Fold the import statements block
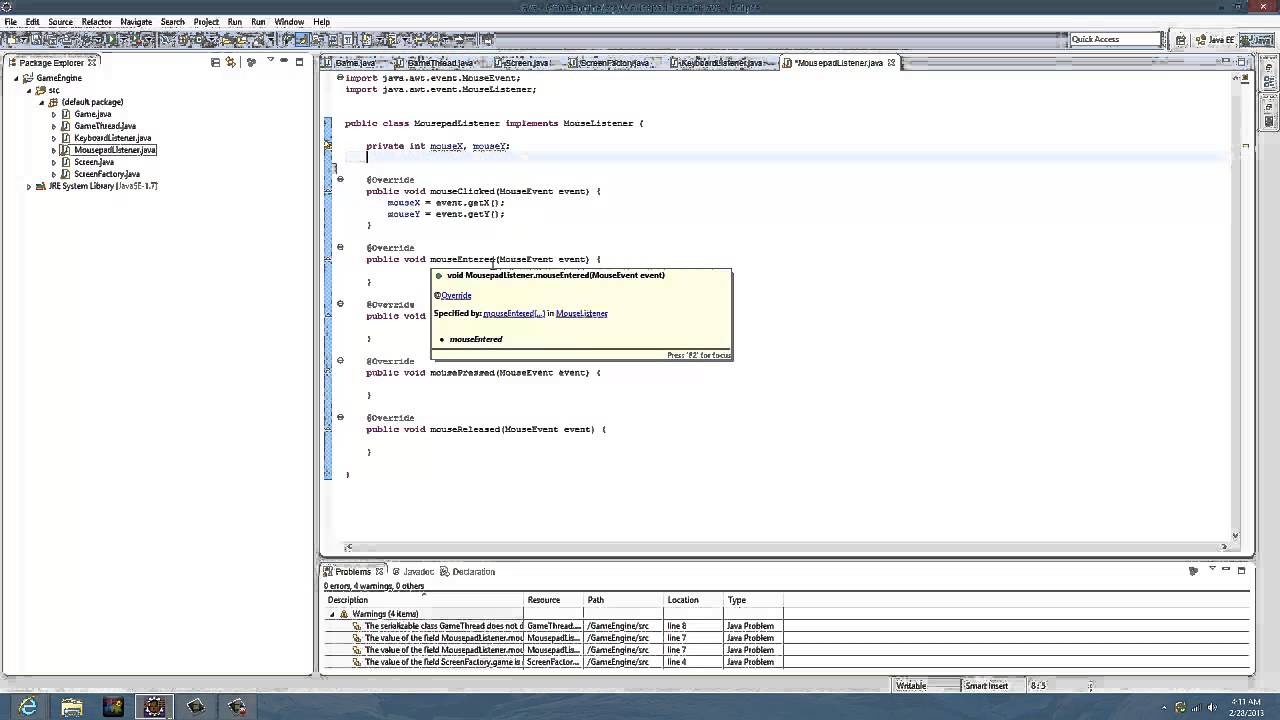Image resolution: width=1280 pixels, height=720 pixels. pyautogui.click(x=340, y=78)
